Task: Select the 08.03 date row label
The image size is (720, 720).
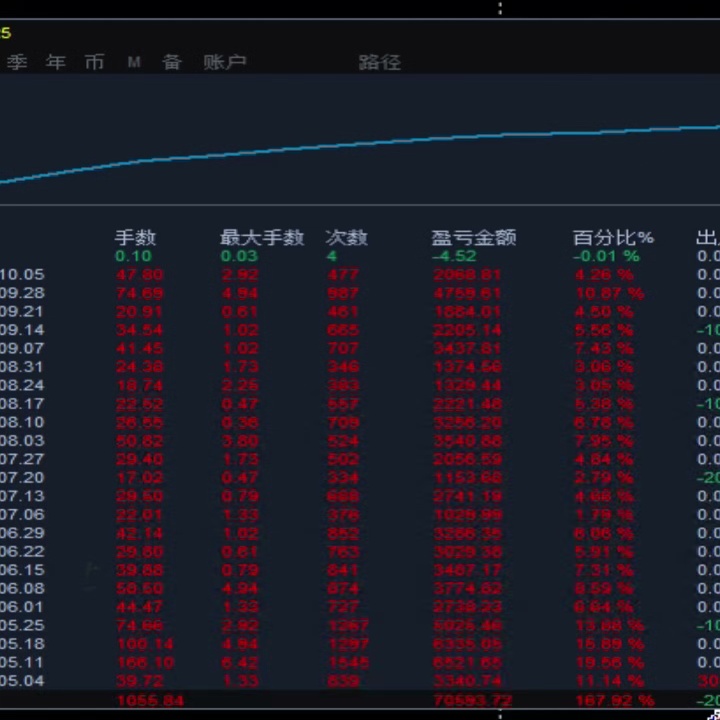Action: tap(22, 440)
